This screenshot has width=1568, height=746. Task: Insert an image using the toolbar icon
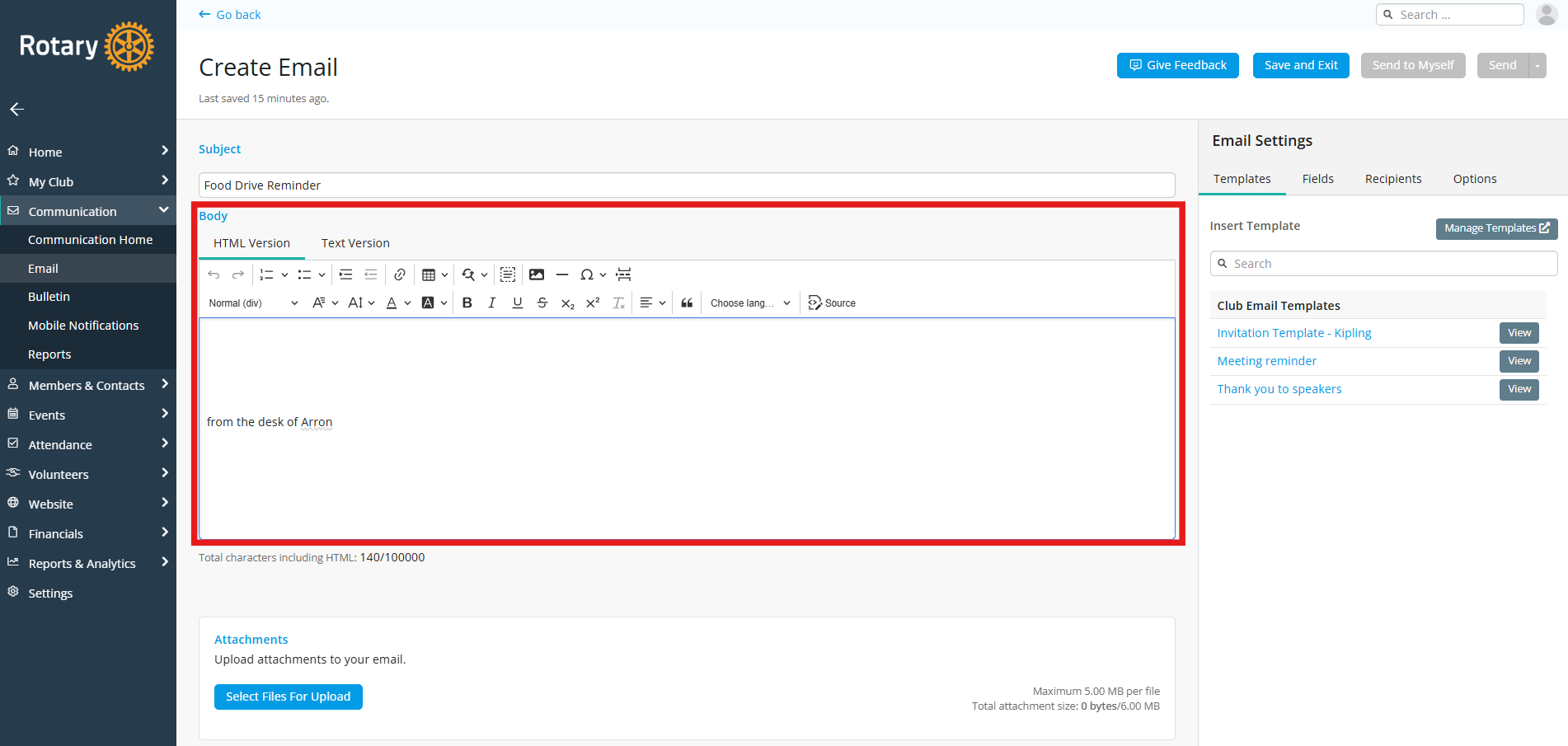click(537, 274)
